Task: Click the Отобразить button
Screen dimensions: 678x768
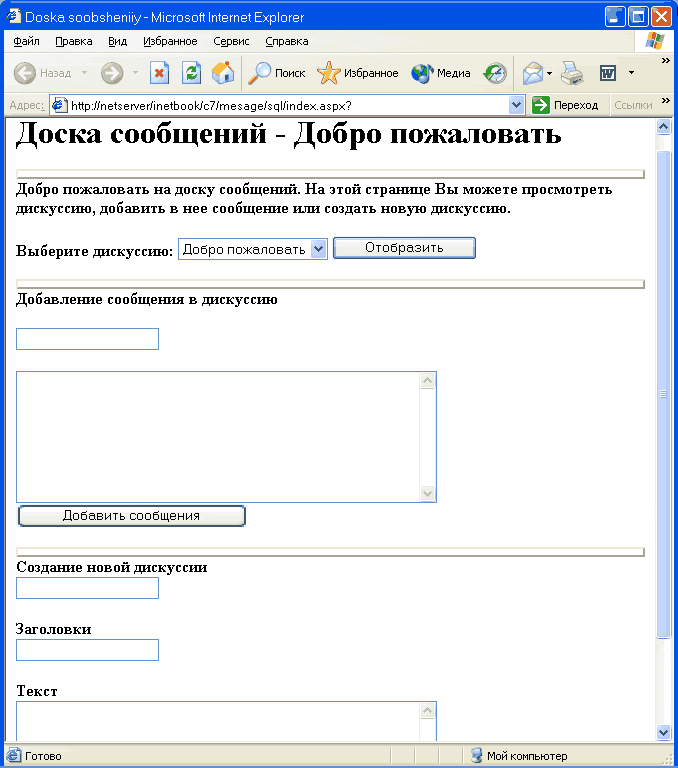Action: [404, 248]
